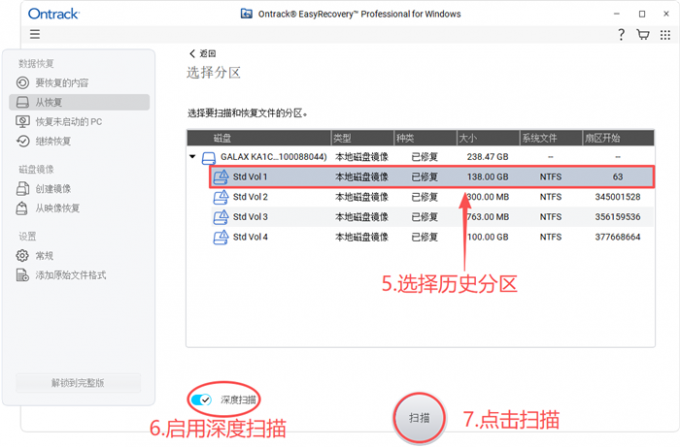Click the 138.00 GB size cell
This screenshot has height=447, width=680.
[x=487, y=177]
